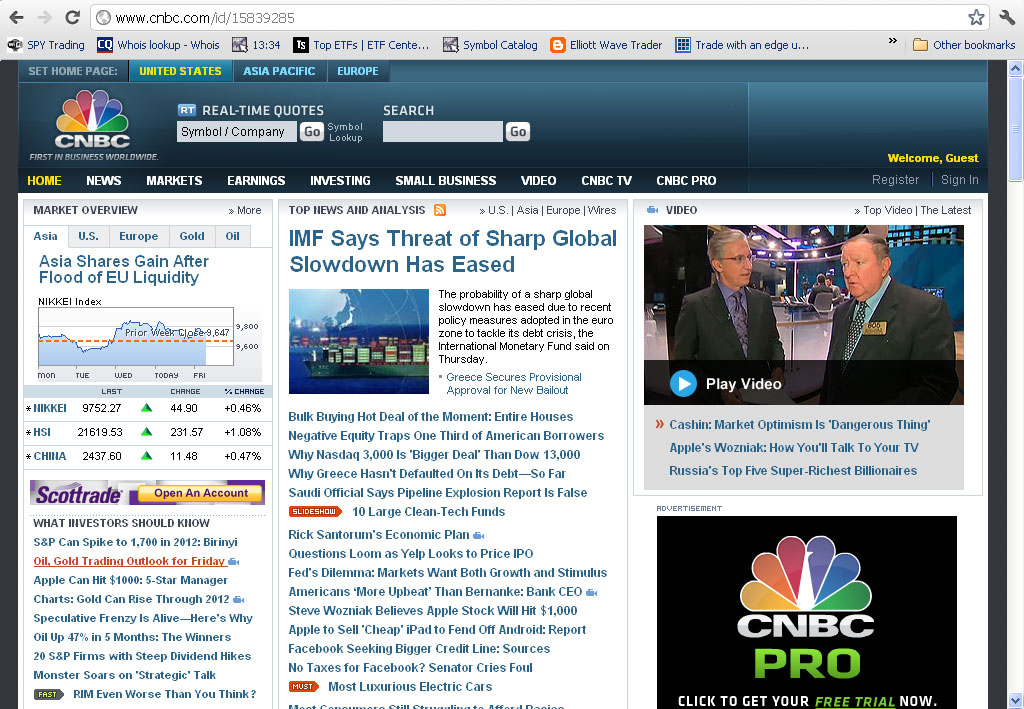Screen dimensions: 1024x709
Task: Open the 13:34 bookmark
Action: pos(256,45)
